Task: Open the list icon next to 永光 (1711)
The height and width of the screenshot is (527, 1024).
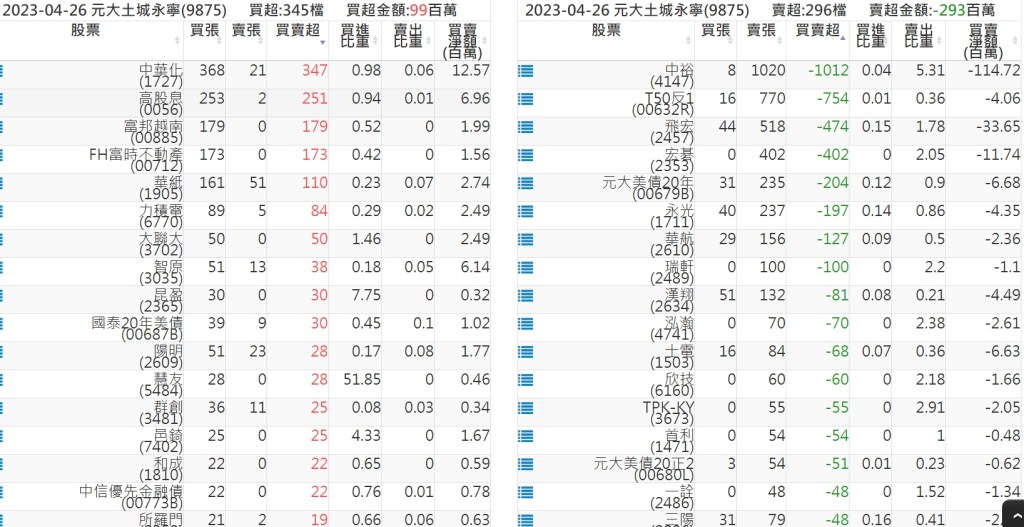Action: pos(525,211)
